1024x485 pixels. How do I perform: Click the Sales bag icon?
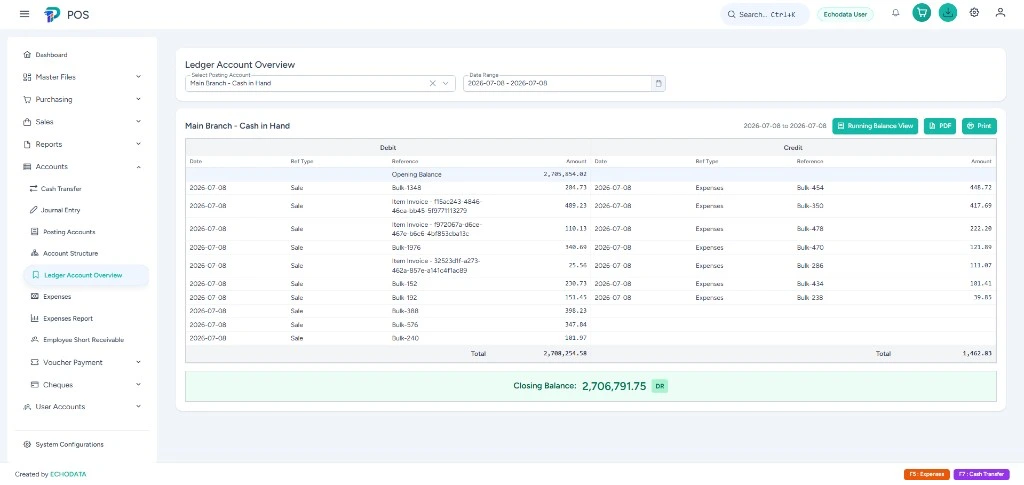(27, 122)
